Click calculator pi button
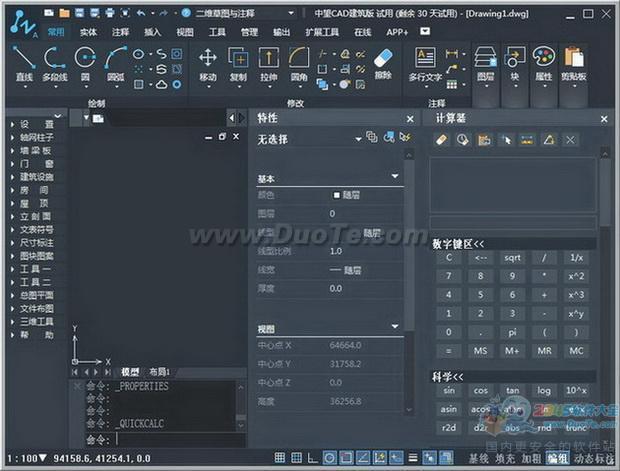This screenshot has height=471, width=620. tap(512, 333)
